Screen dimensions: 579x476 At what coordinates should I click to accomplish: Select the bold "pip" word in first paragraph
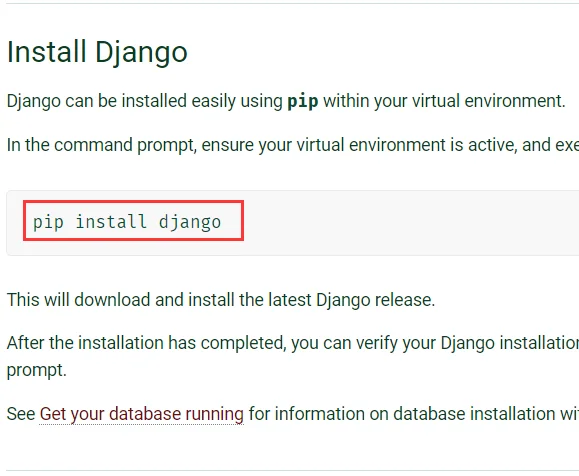[303, 101]
